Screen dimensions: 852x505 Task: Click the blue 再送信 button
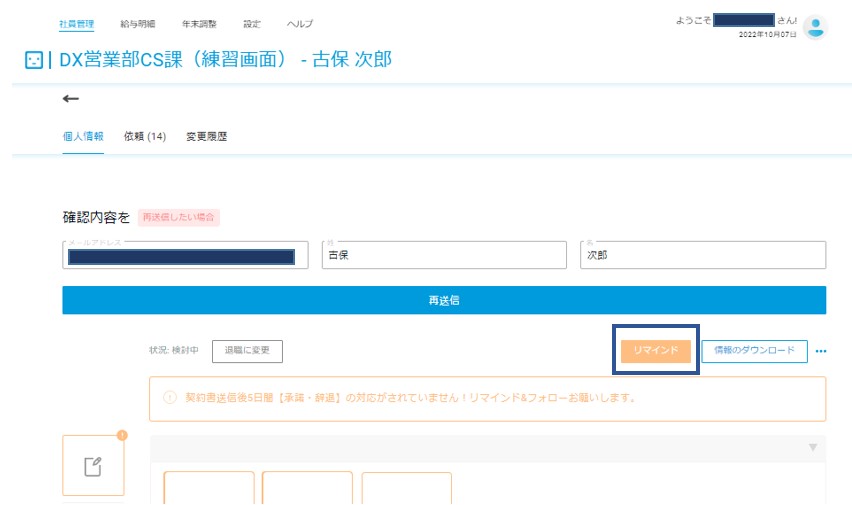click(x=444, y=300)
